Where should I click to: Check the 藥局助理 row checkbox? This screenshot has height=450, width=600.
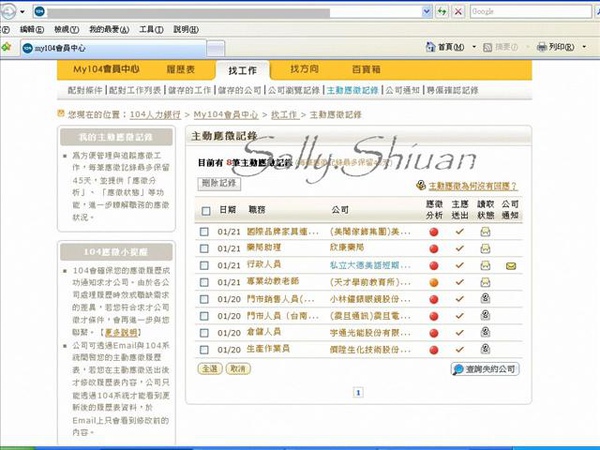coord(204,249)
